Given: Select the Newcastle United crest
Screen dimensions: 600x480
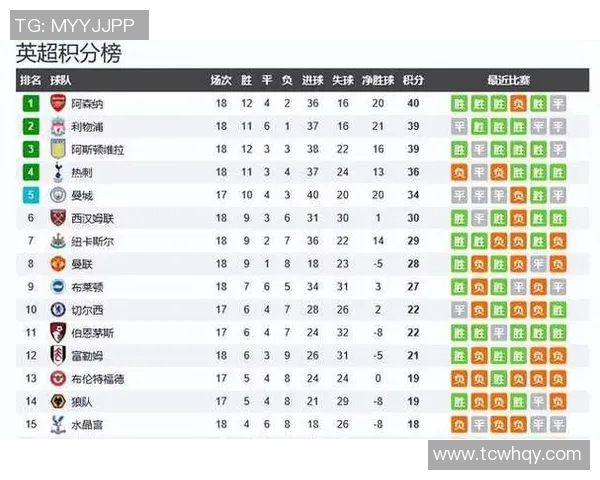Looking at the screenshot, I should pos(58,241).
